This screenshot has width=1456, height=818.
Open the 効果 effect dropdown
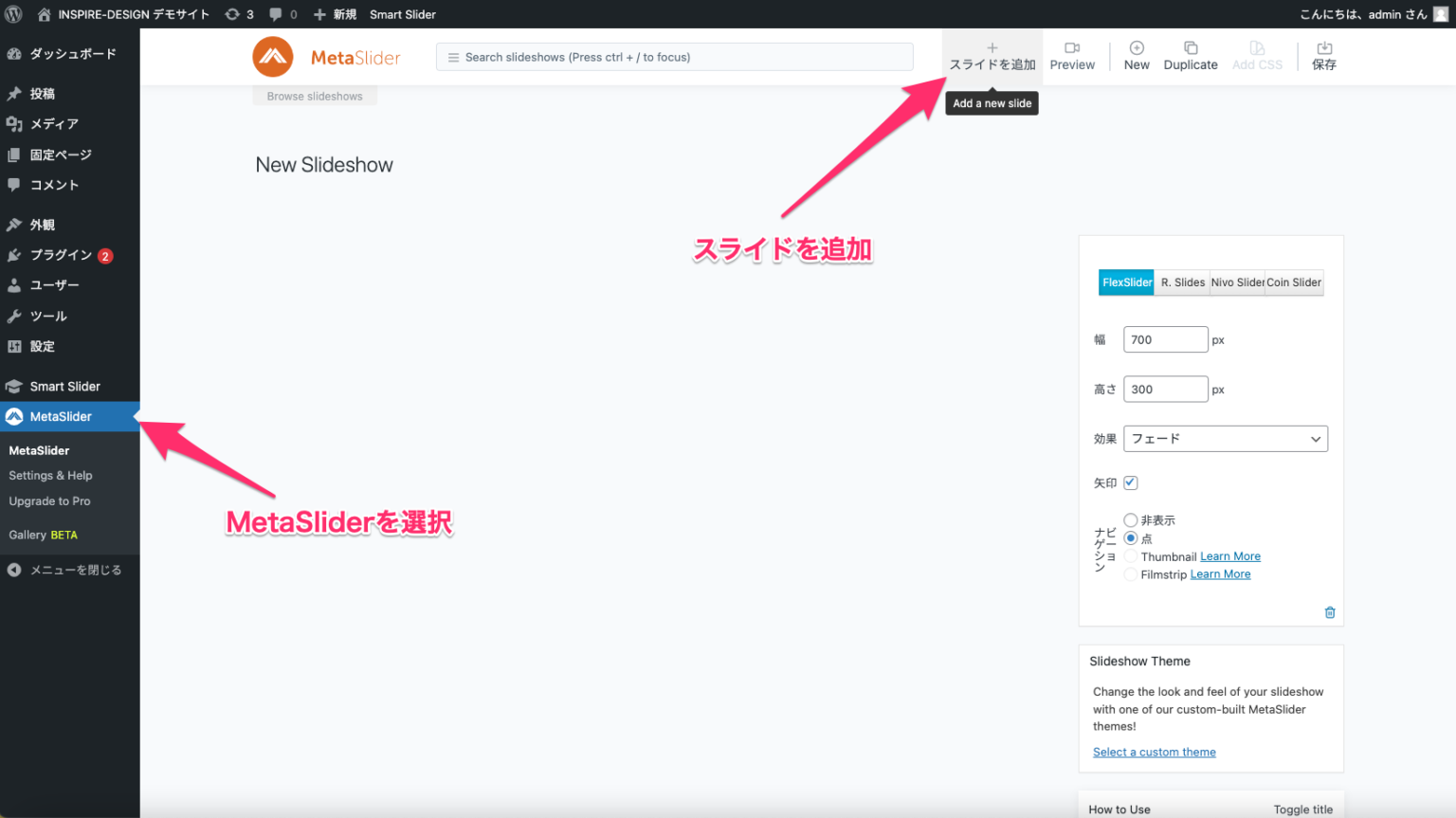click(1225, 439)
